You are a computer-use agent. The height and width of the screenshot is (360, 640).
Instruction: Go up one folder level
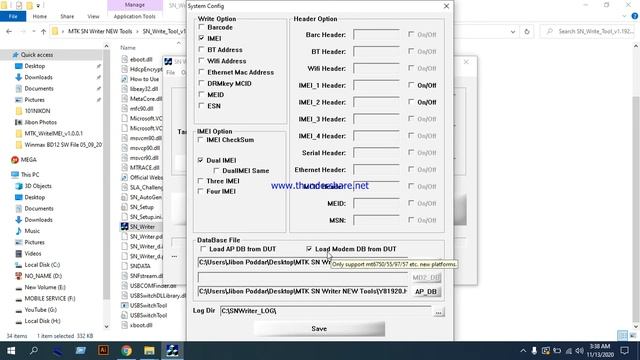coord(43,31)
